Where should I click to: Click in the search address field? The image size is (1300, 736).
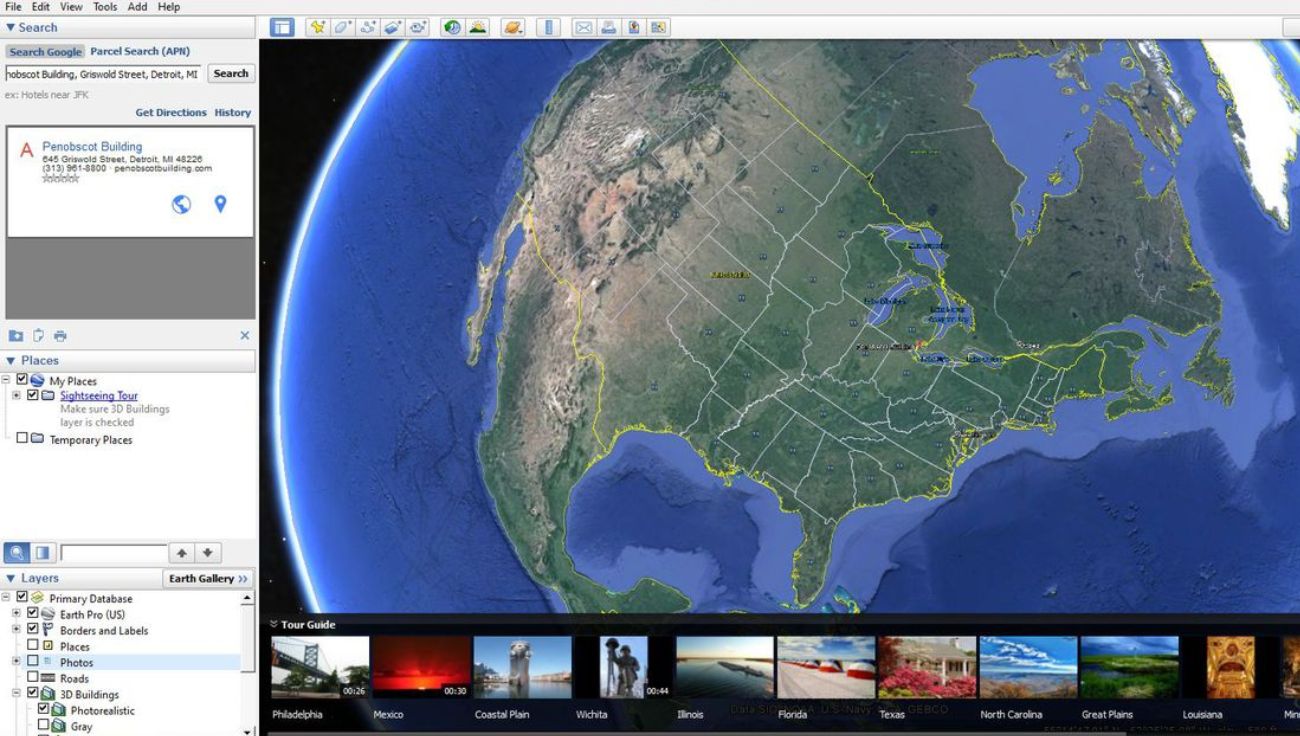point(103,74)
